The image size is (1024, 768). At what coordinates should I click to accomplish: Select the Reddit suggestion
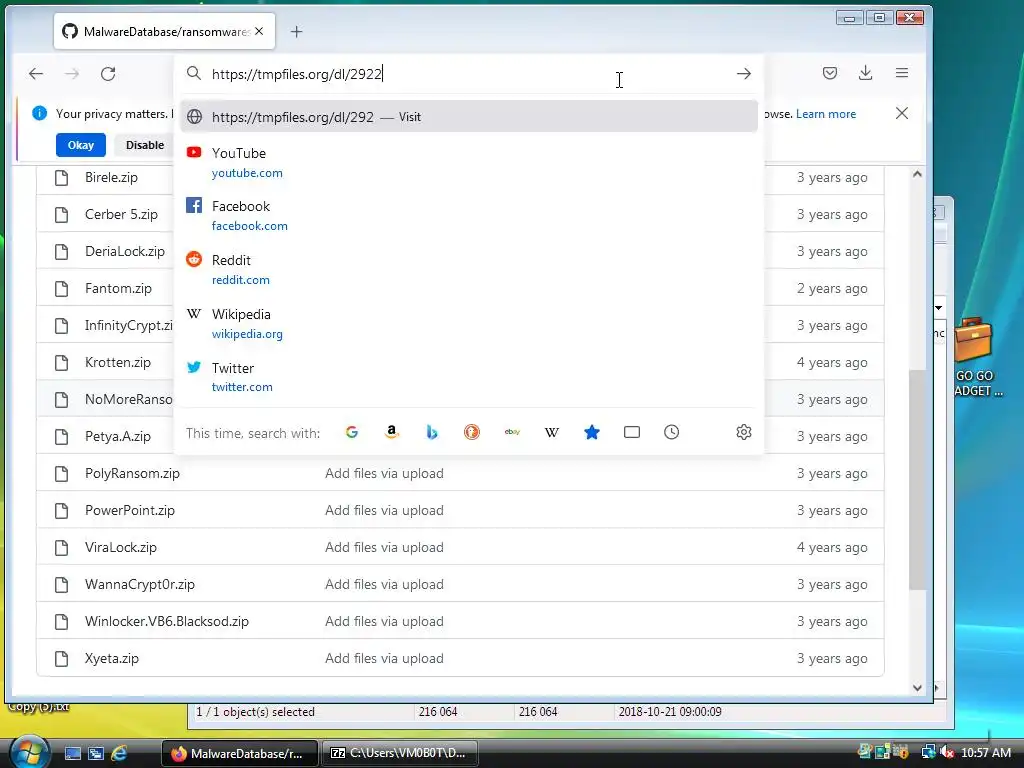pyautogui.click(x=469, y=270)
